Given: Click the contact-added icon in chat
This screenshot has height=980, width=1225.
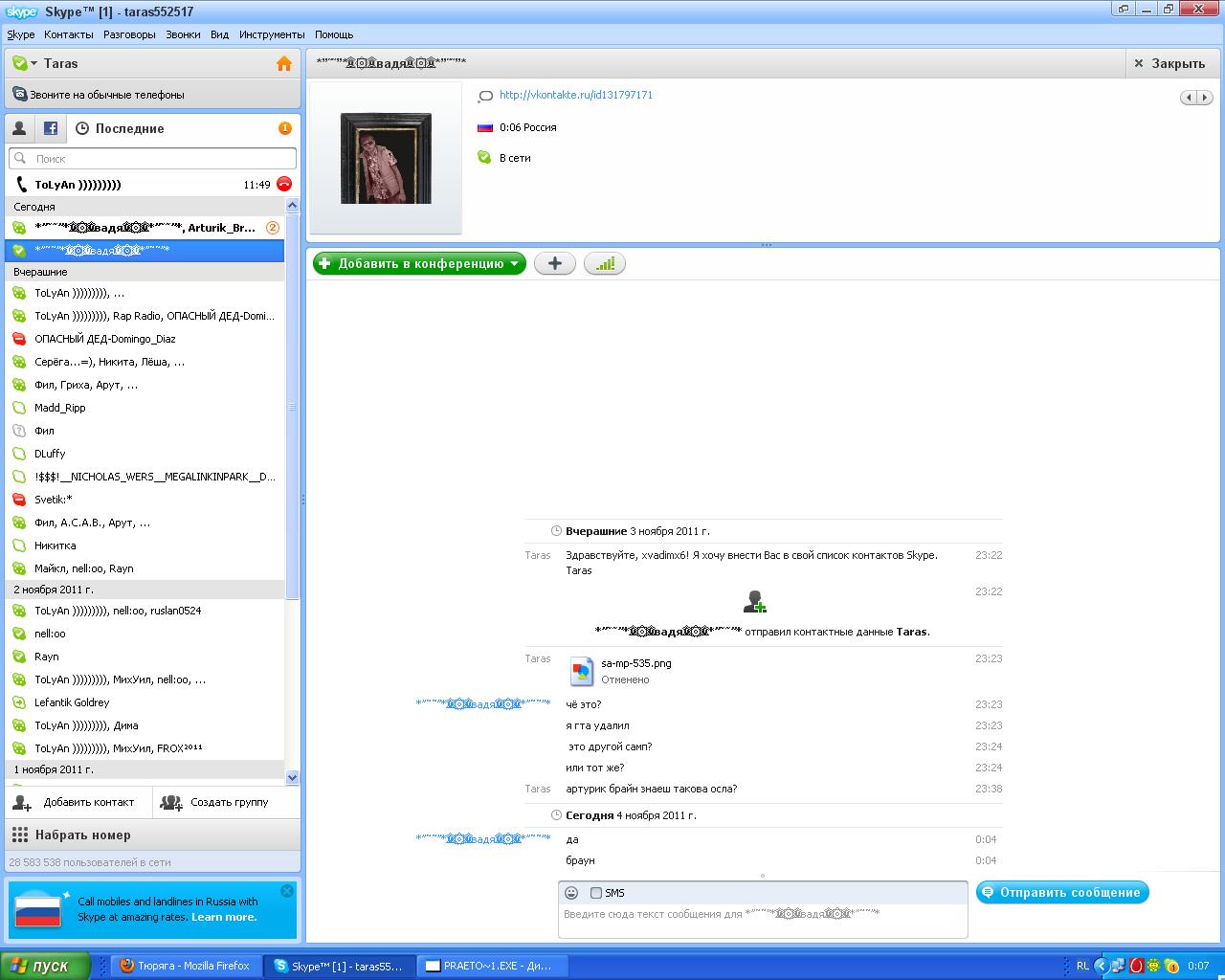Looking at the screenshot, I should [755, 601].
